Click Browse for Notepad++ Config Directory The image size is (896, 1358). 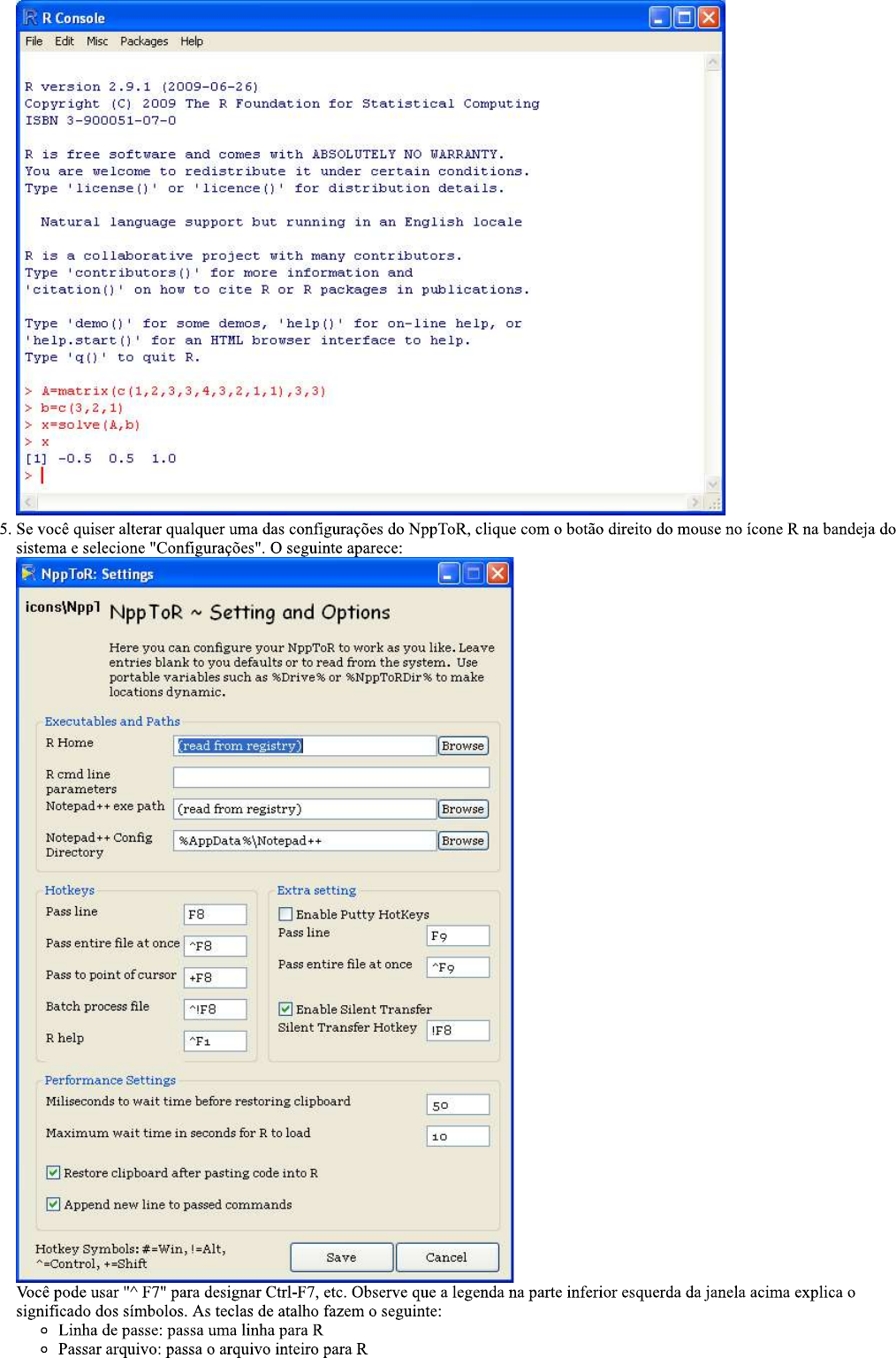pos(462,841)
